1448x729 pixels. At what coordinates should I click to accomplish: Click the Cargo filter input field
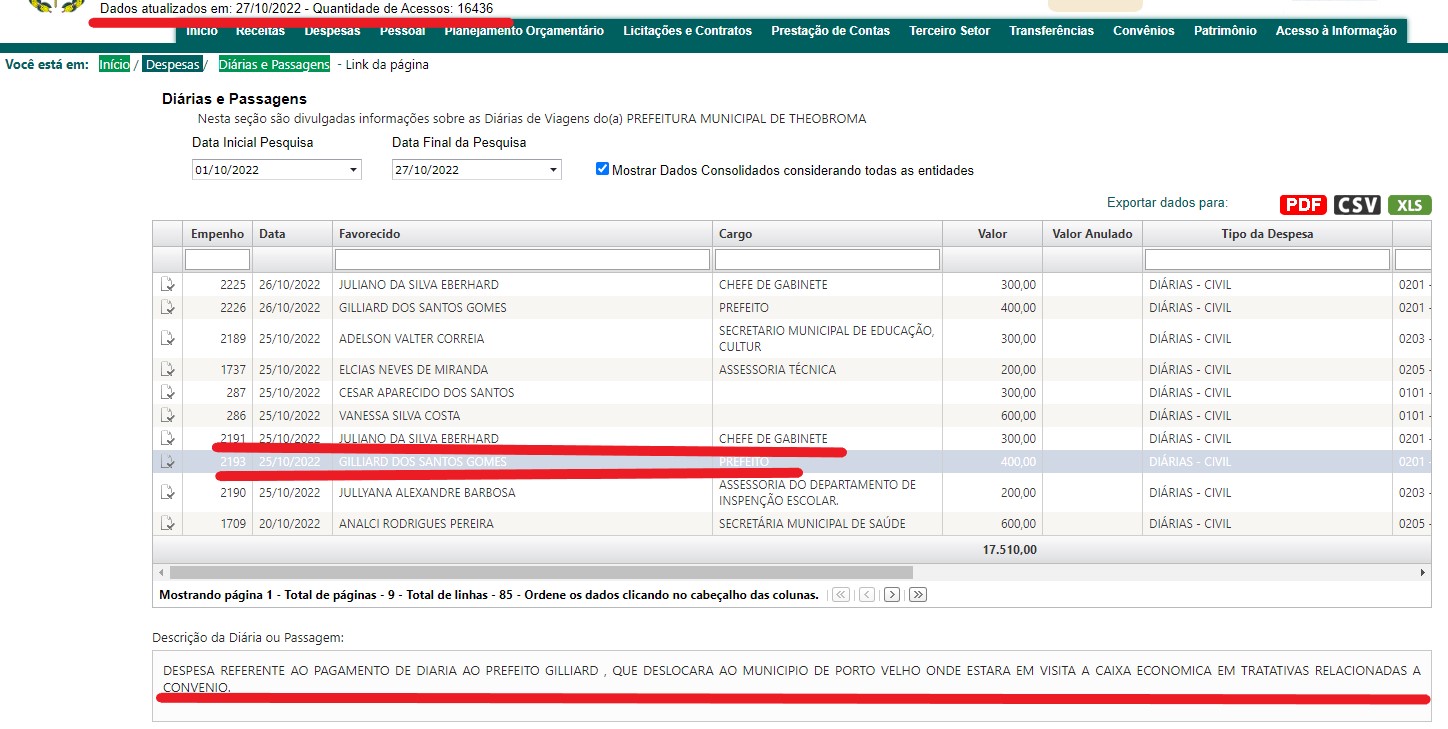pos(827,260)
